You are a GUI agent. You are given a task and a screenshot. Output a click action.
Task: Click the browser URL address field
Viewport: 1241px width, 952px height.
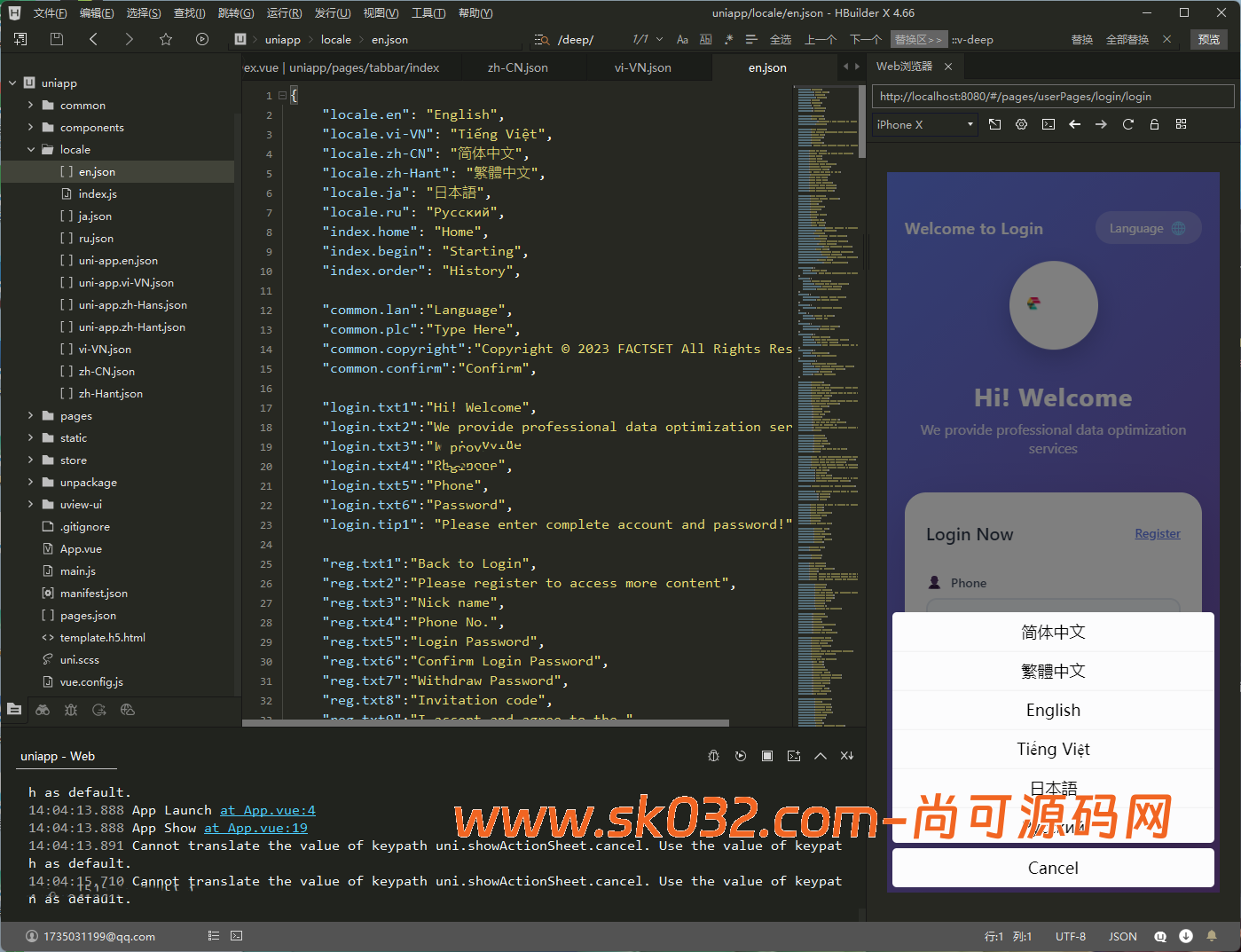click(1052, 97)
